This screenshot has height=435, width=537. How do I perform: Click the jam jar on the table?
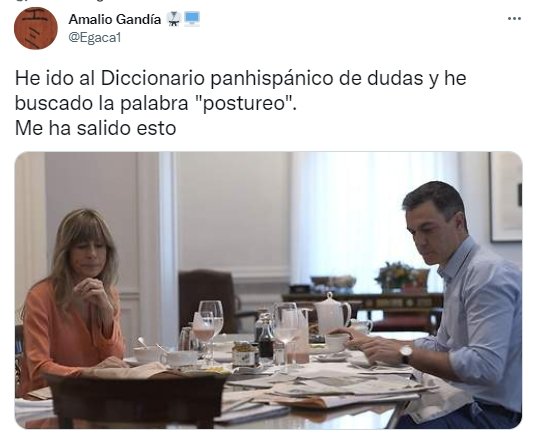coord(245,355)
